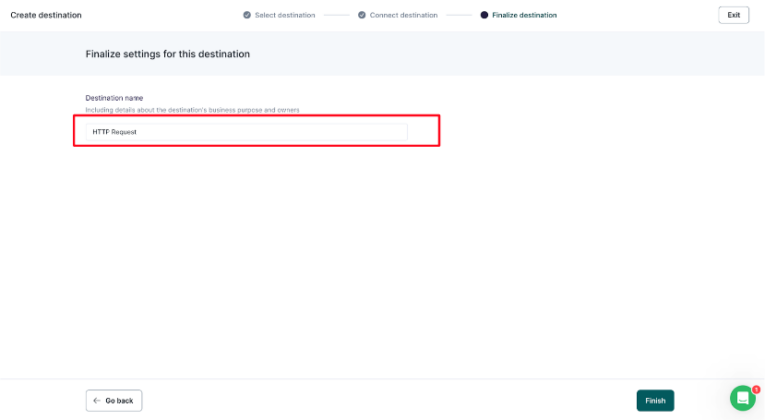Click the Finish button
Screen dimensions: 765x420
(655, 400)
